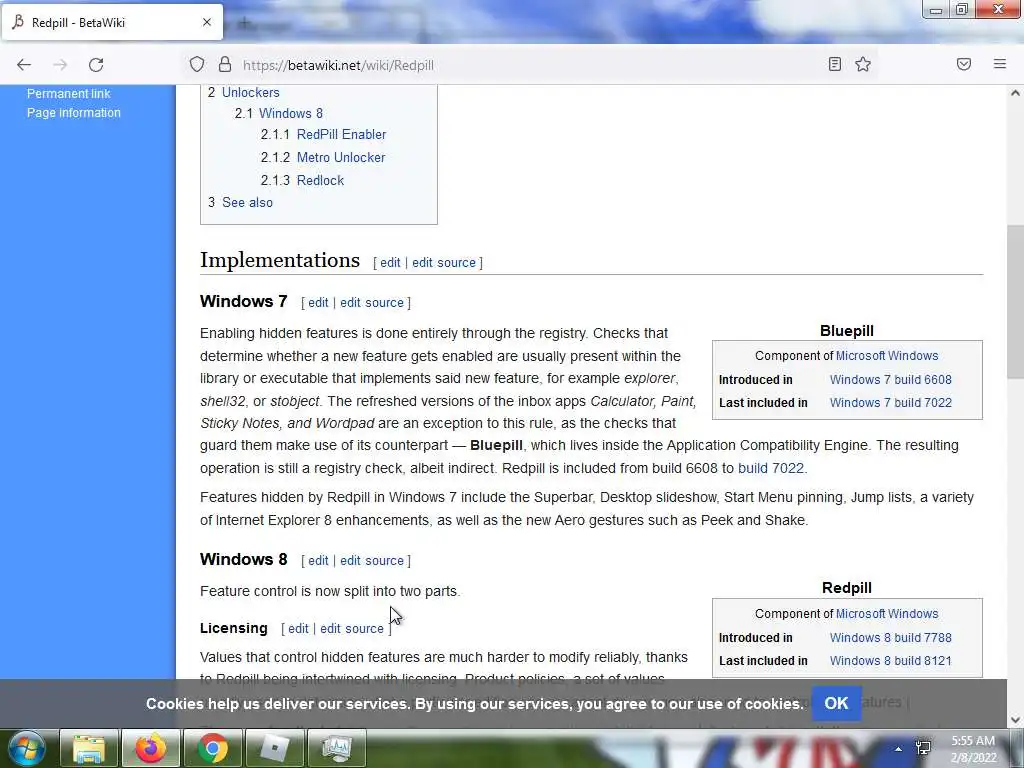Reload the current page
Image resolution: width=1024 pixels, height=768 pixels.
[x=96, y=65]
